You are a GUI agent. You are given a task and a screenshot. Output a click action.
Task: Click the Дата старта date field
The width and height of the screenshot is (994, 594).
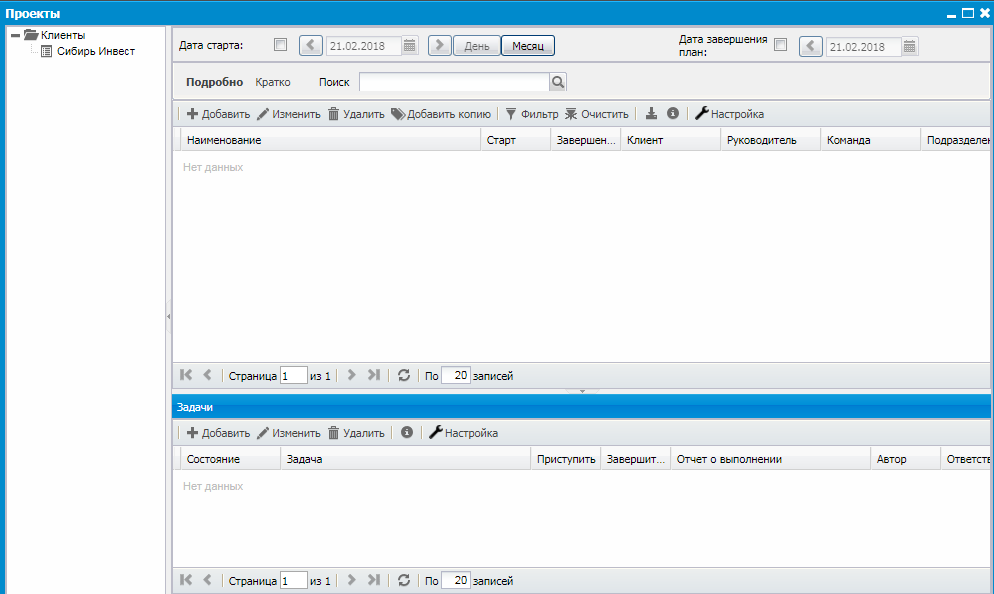pos(364,46)
